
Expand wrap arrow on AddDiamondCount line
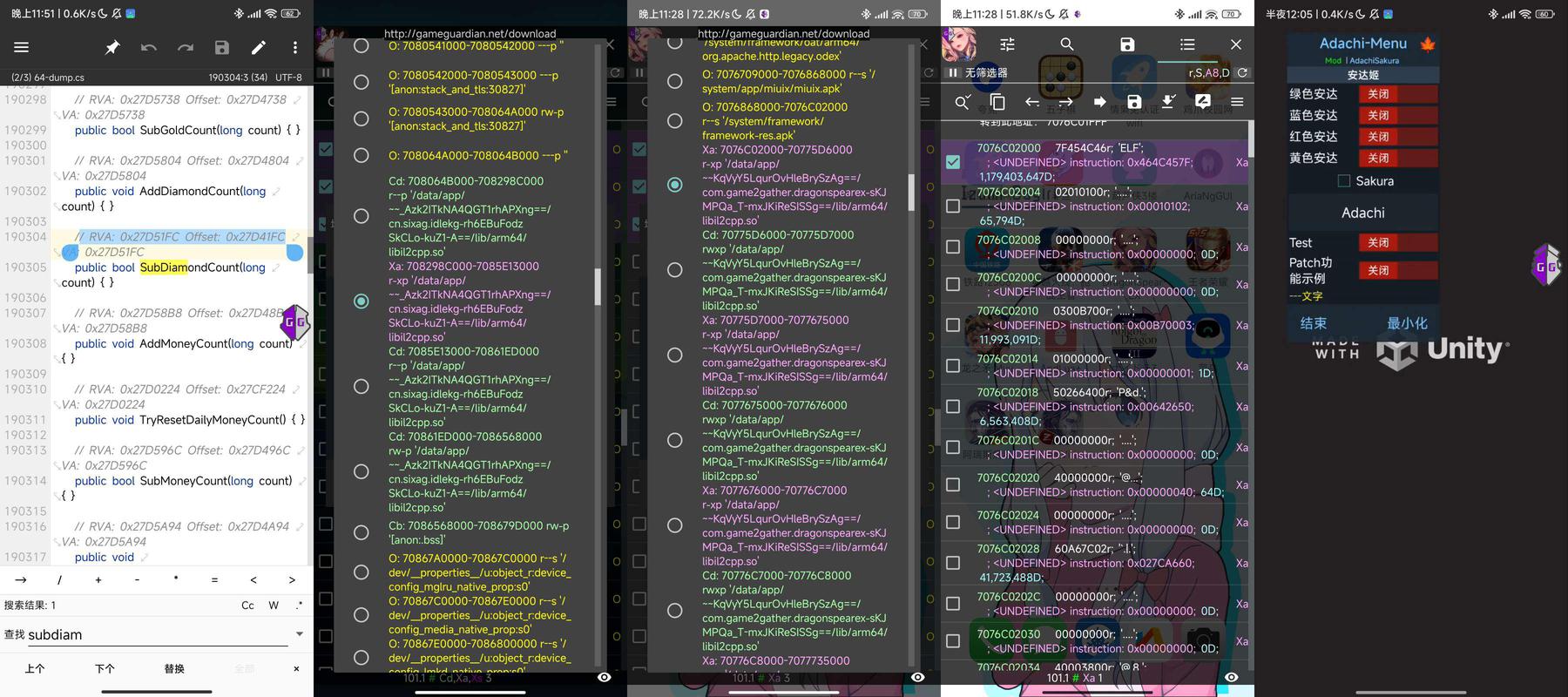(276, 191)
